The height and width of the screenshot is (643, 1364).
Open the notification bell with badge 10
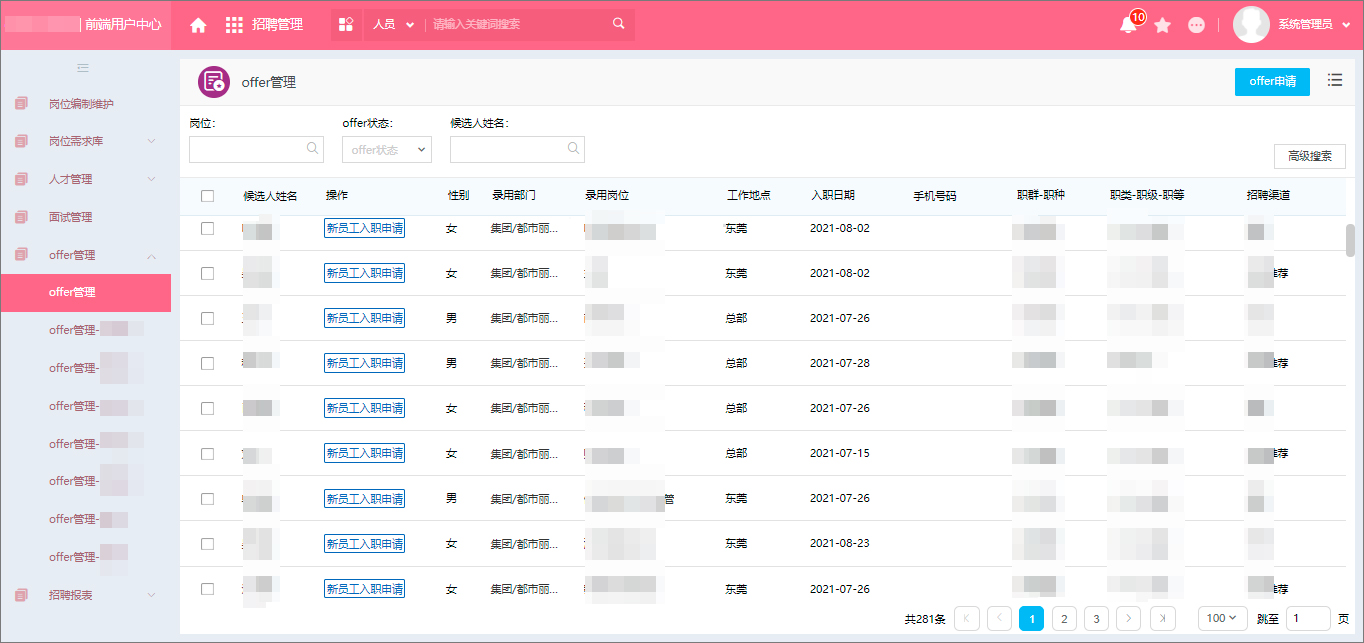[1128, 25]
